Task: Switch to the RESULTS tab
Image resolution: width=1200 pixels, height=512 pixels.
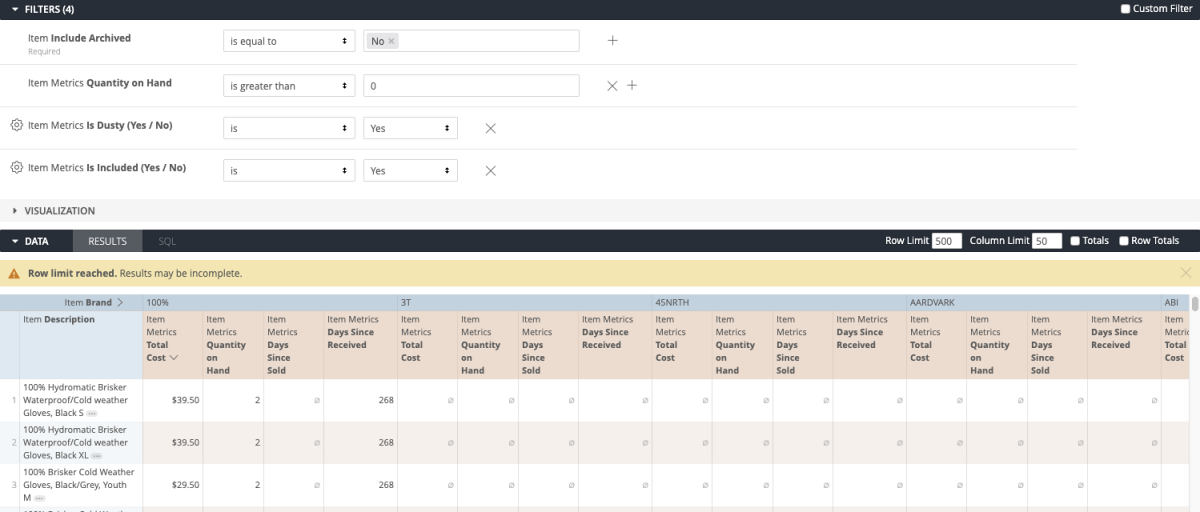Action: pyautogui.click(x=107, y=241)
